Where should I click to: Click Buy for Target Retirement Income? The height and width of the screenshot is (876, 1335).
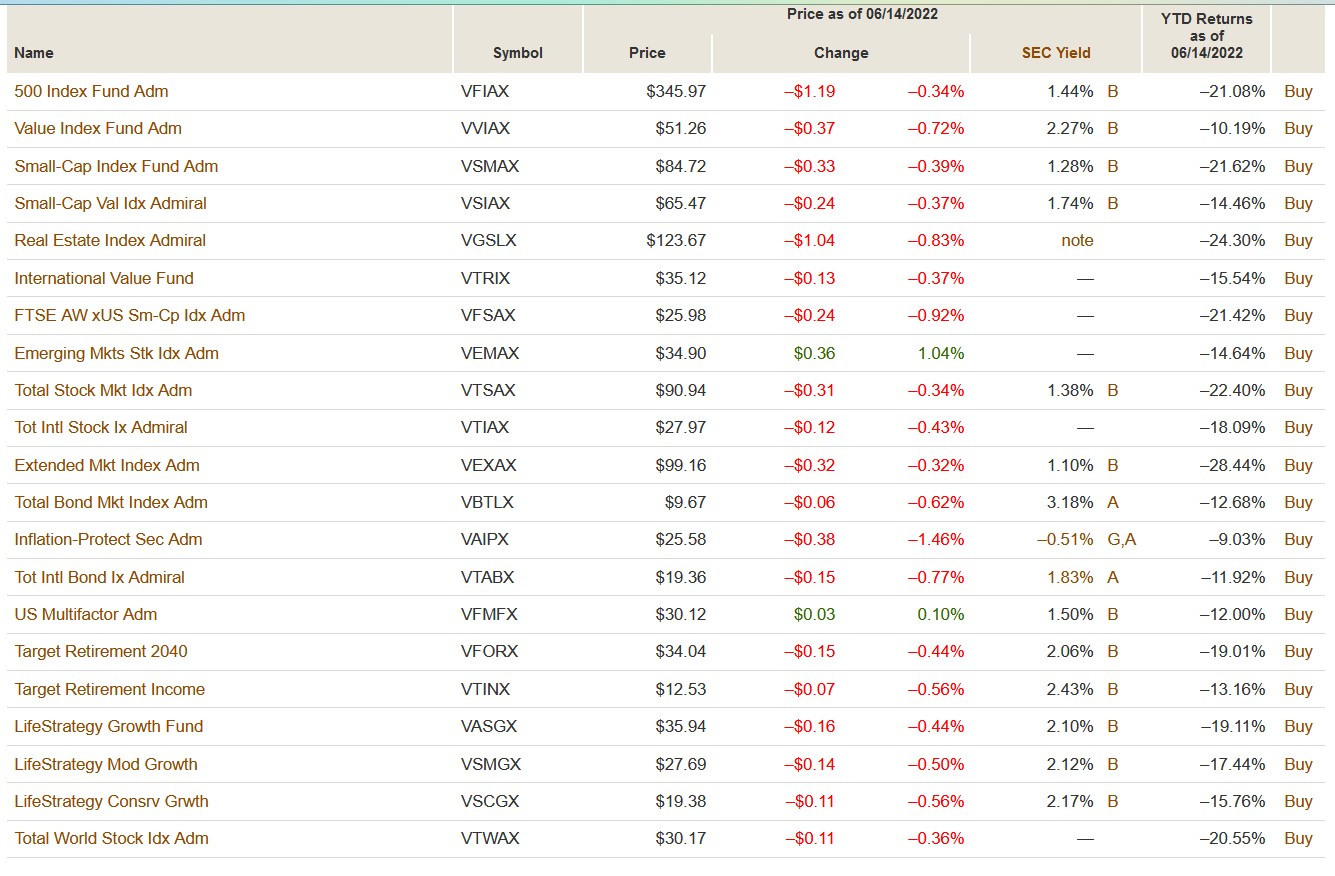1298,689
